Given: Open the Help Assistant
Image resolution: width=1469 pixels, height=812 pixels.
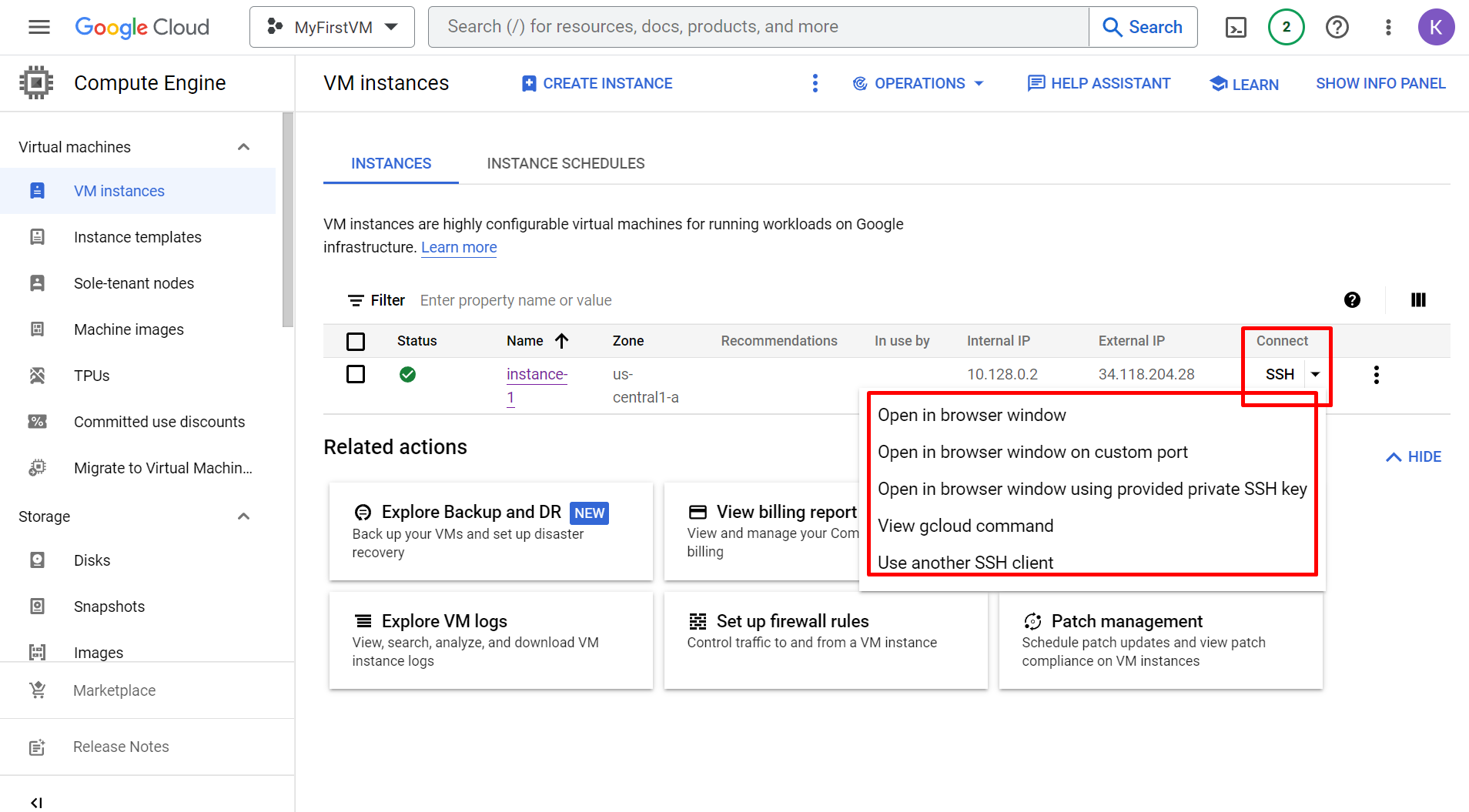Looking at the screenshot, I should (x=1099, y=83).
